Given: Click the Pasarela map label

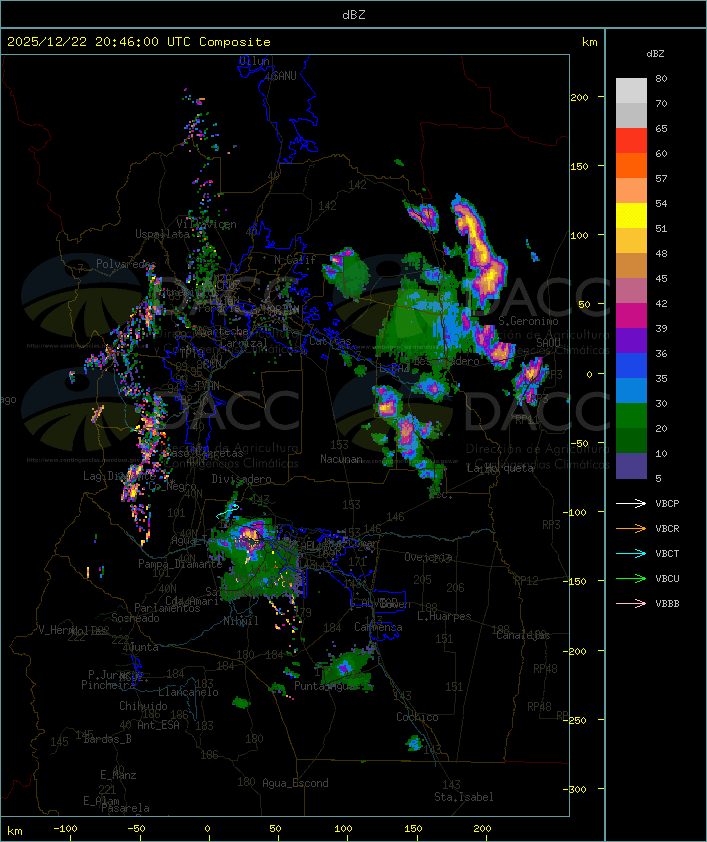Looking at the screenshot, I should click(x=125, y=808).
